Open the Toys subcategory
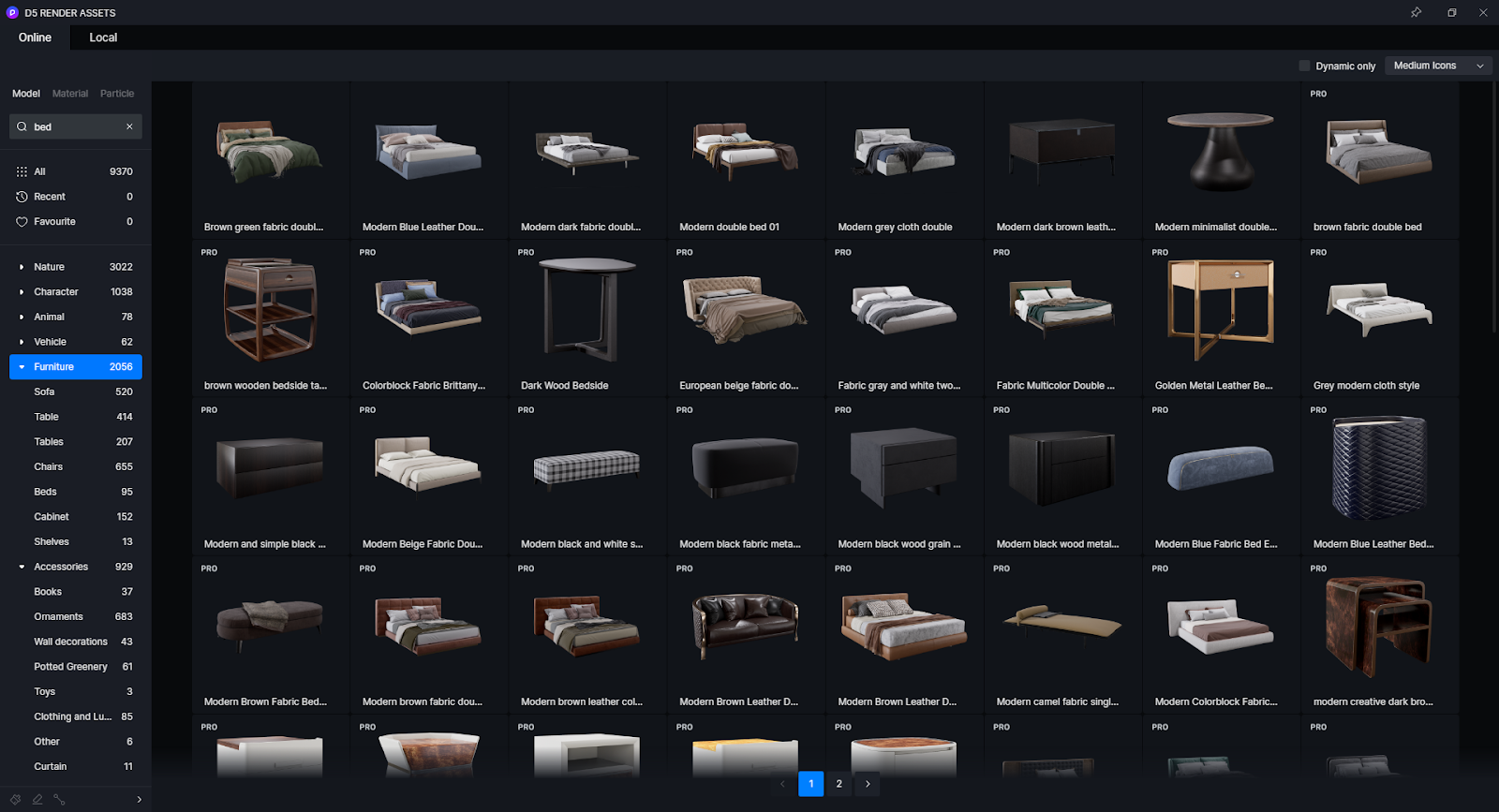Image resolution: width=1499 pixels, height=812 pixels. pyautogui.click(x=75, y=691)
